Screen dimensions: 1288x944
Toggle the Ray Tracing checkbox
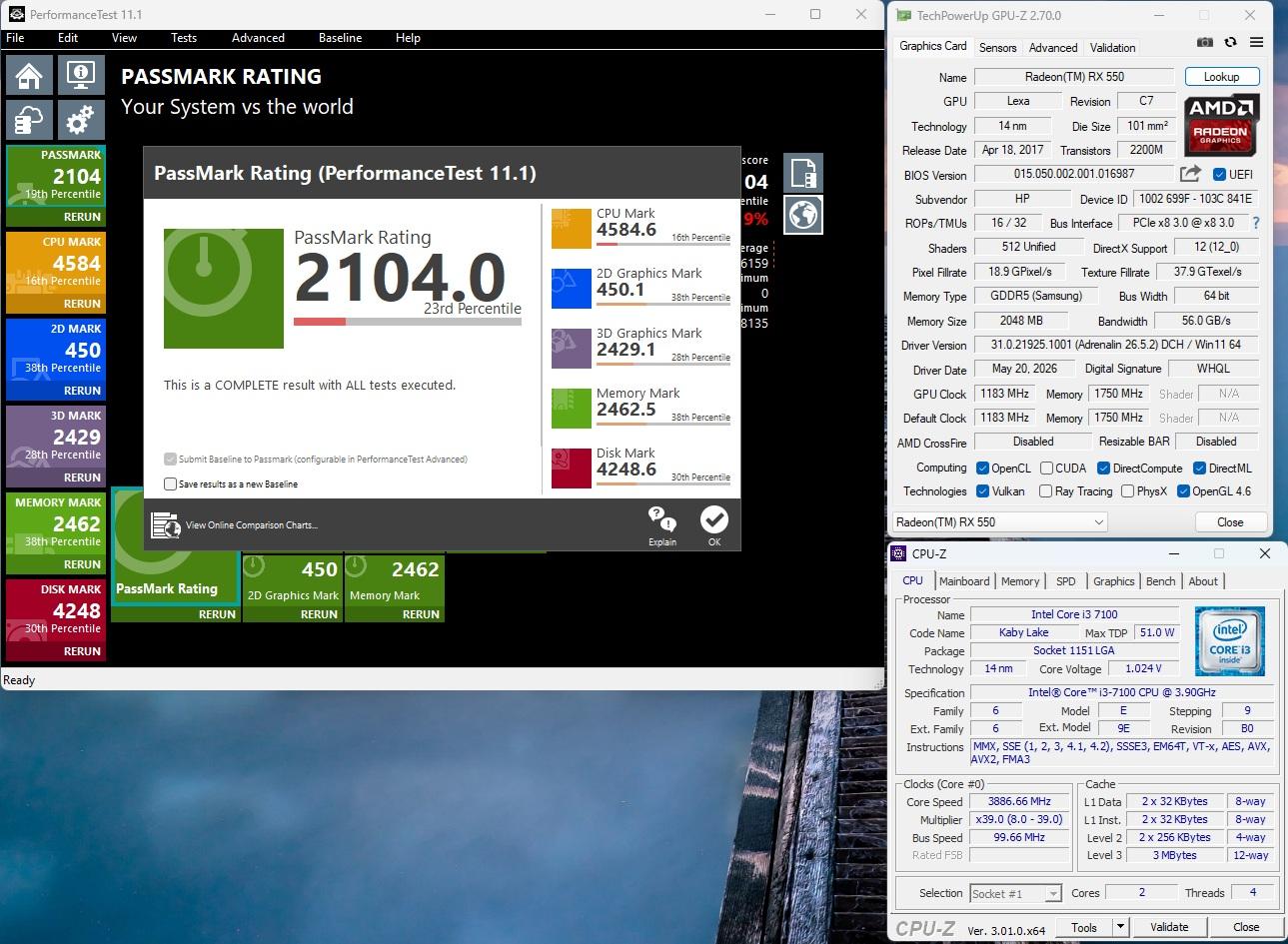(x=1045, y=491)
